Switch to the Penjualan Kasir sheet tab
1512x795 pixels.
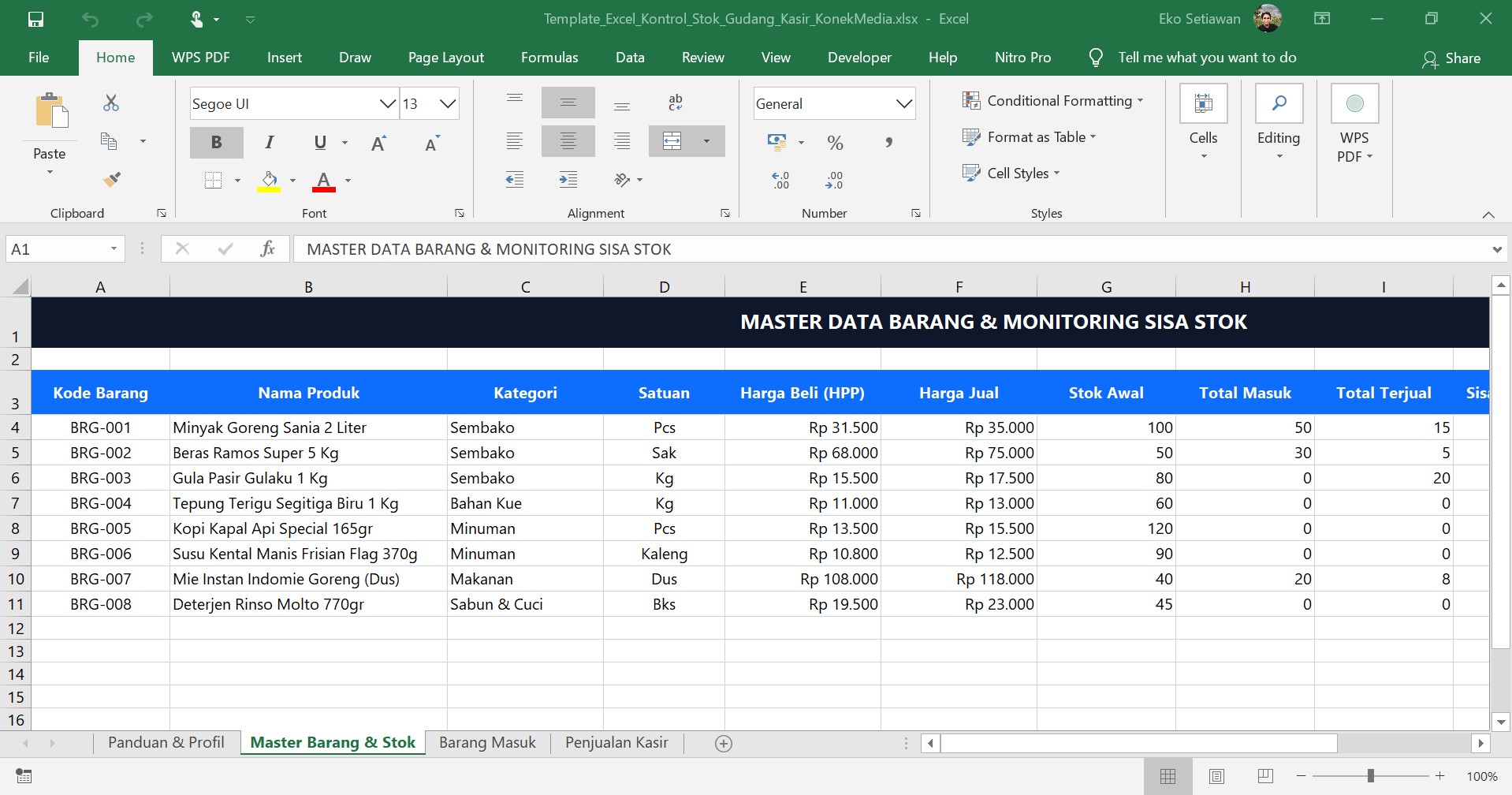point(616,743)
